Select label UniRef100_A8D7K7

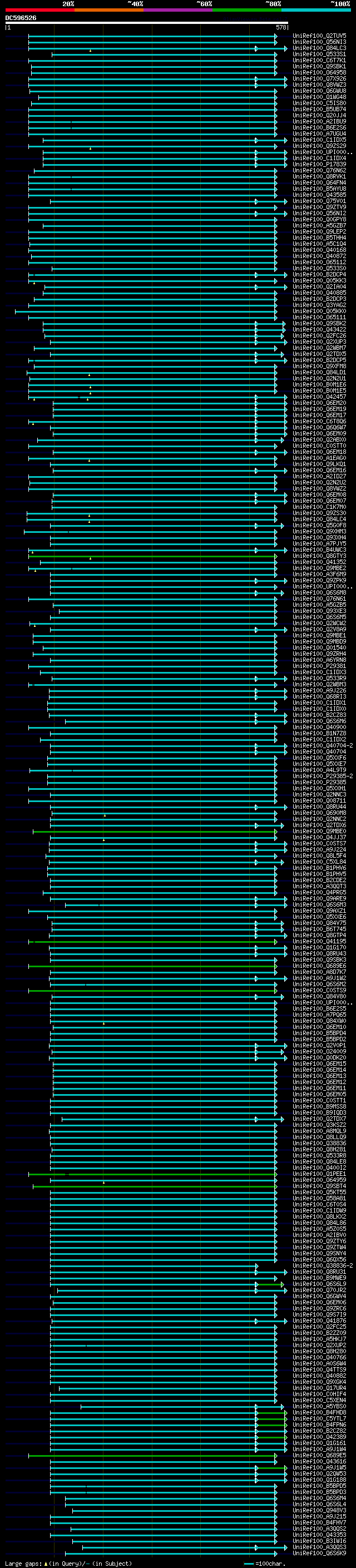pos(319,972)
